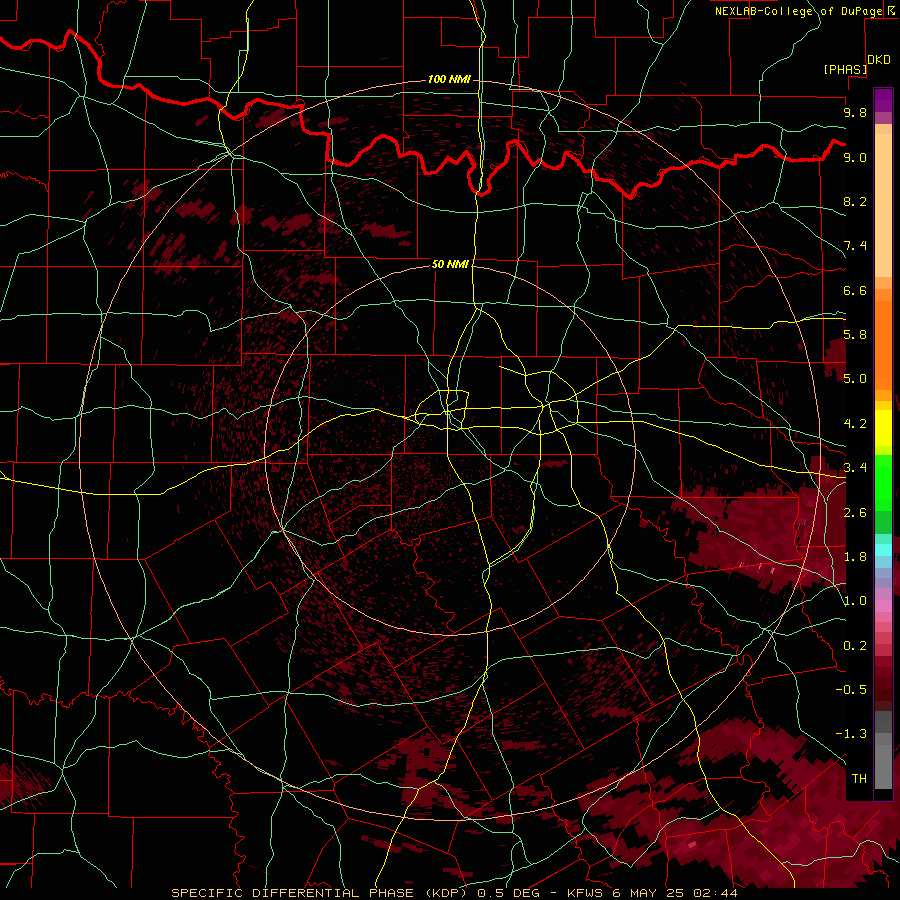The height and width of the screenshot is (900, 900).
Task: Click the 0.2 value on the scale
Action: pos(855,645)
